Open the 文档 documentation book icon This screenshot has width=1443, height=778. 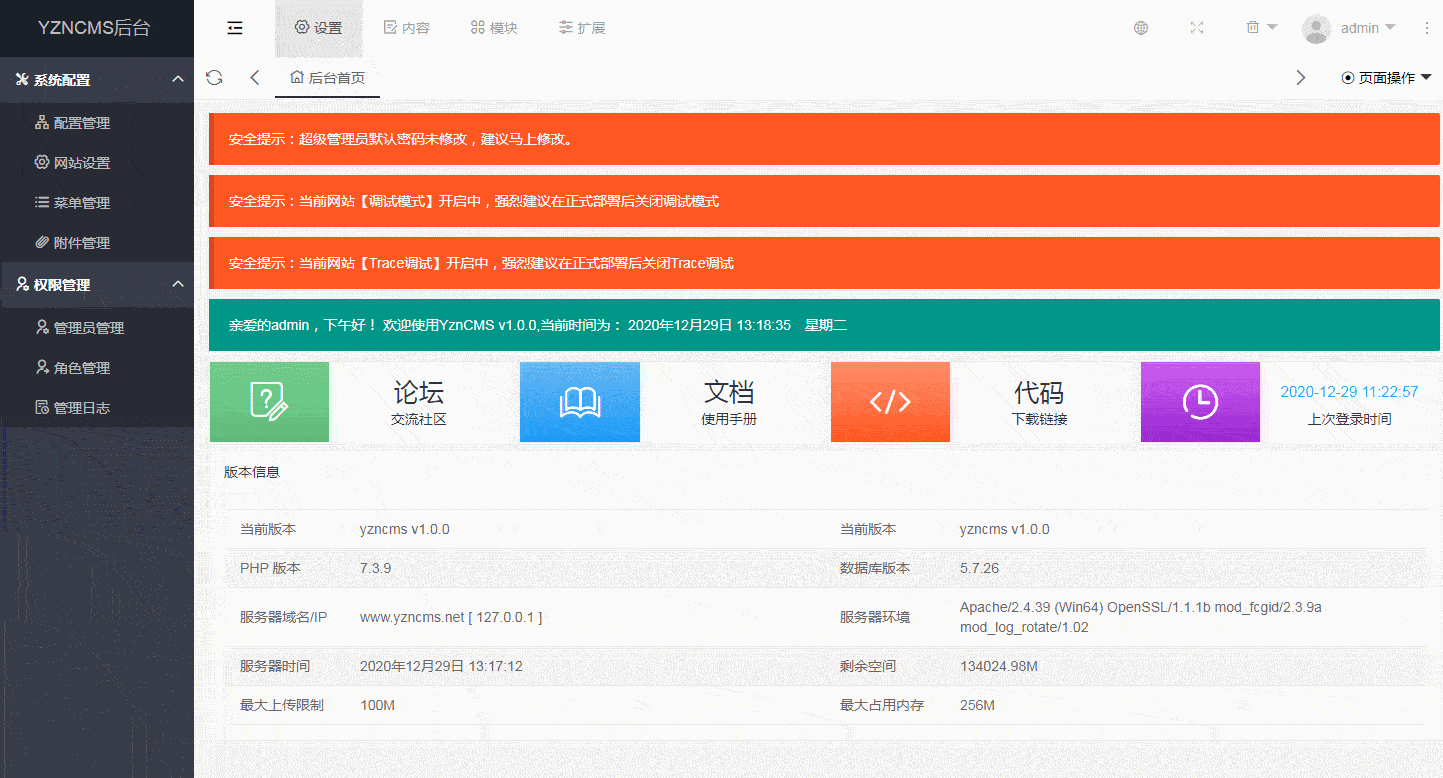coord(579,401)
